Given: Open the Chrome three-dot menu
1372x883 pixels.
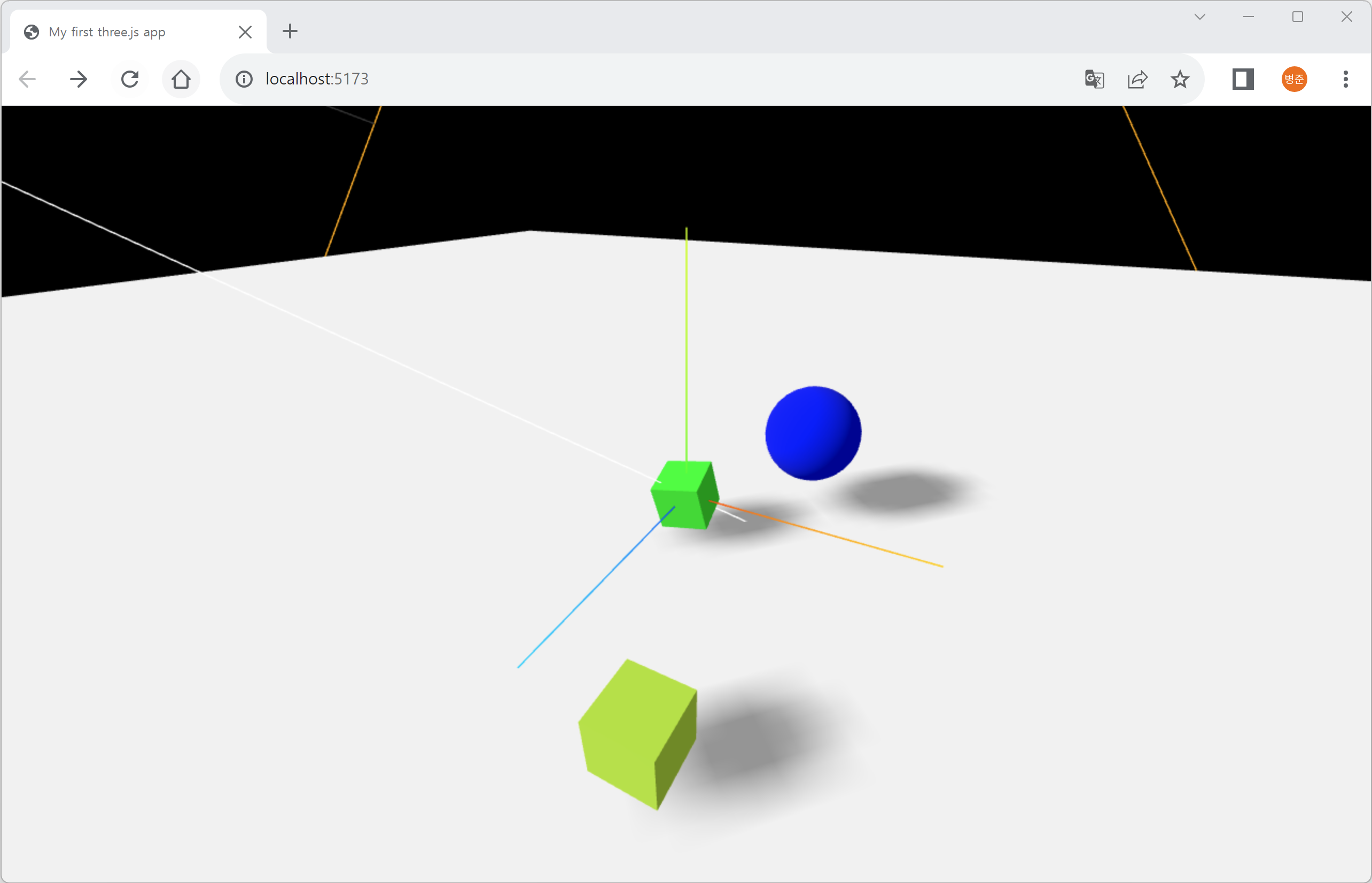Looking at the screenshot, I should (x=1345, y=79).
